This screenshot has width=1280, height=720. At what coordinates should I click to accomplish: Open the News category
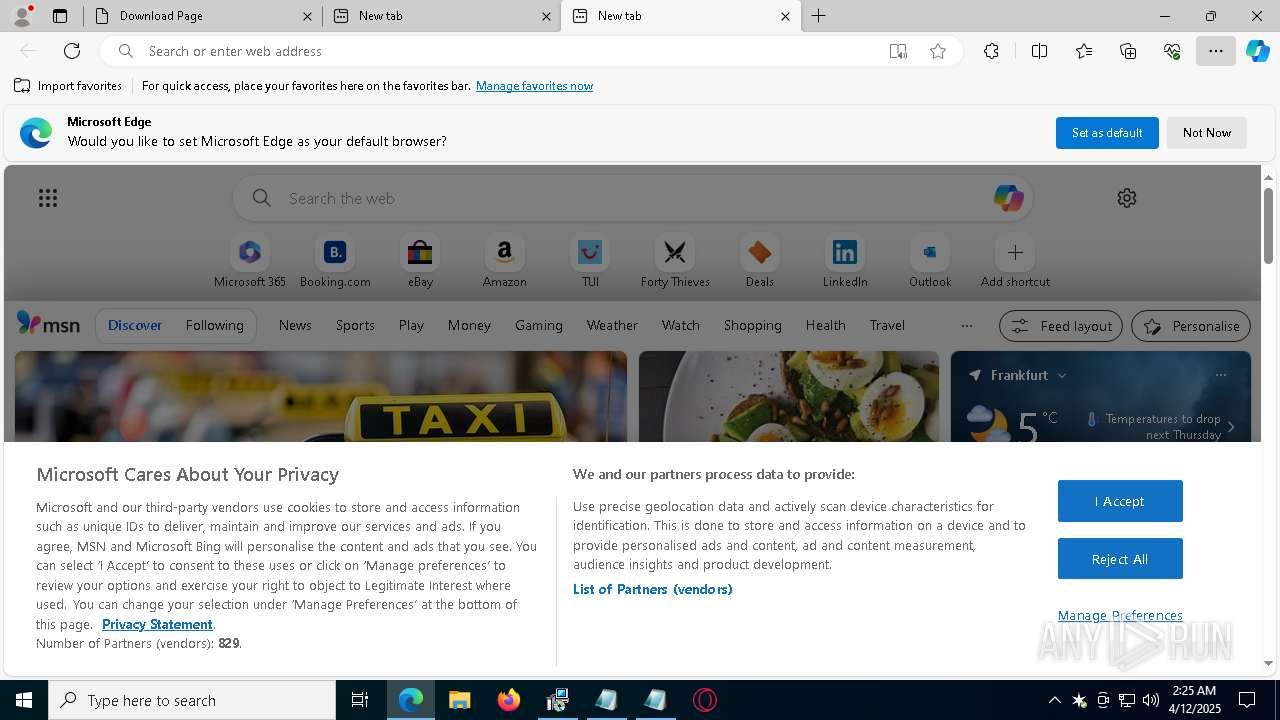click(x=295, y=326)
